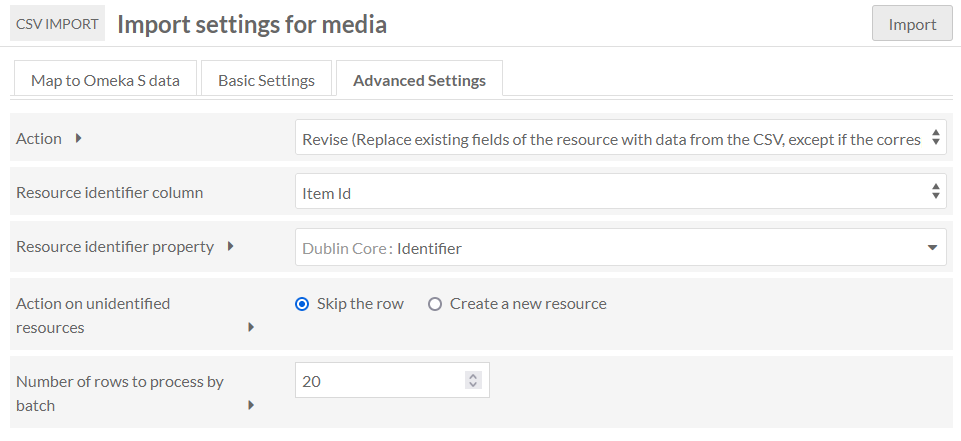The height and width of the screenshot is (441, 961).
Task: Switch to Basic Settings tab
Action: [x=267, y=80]
